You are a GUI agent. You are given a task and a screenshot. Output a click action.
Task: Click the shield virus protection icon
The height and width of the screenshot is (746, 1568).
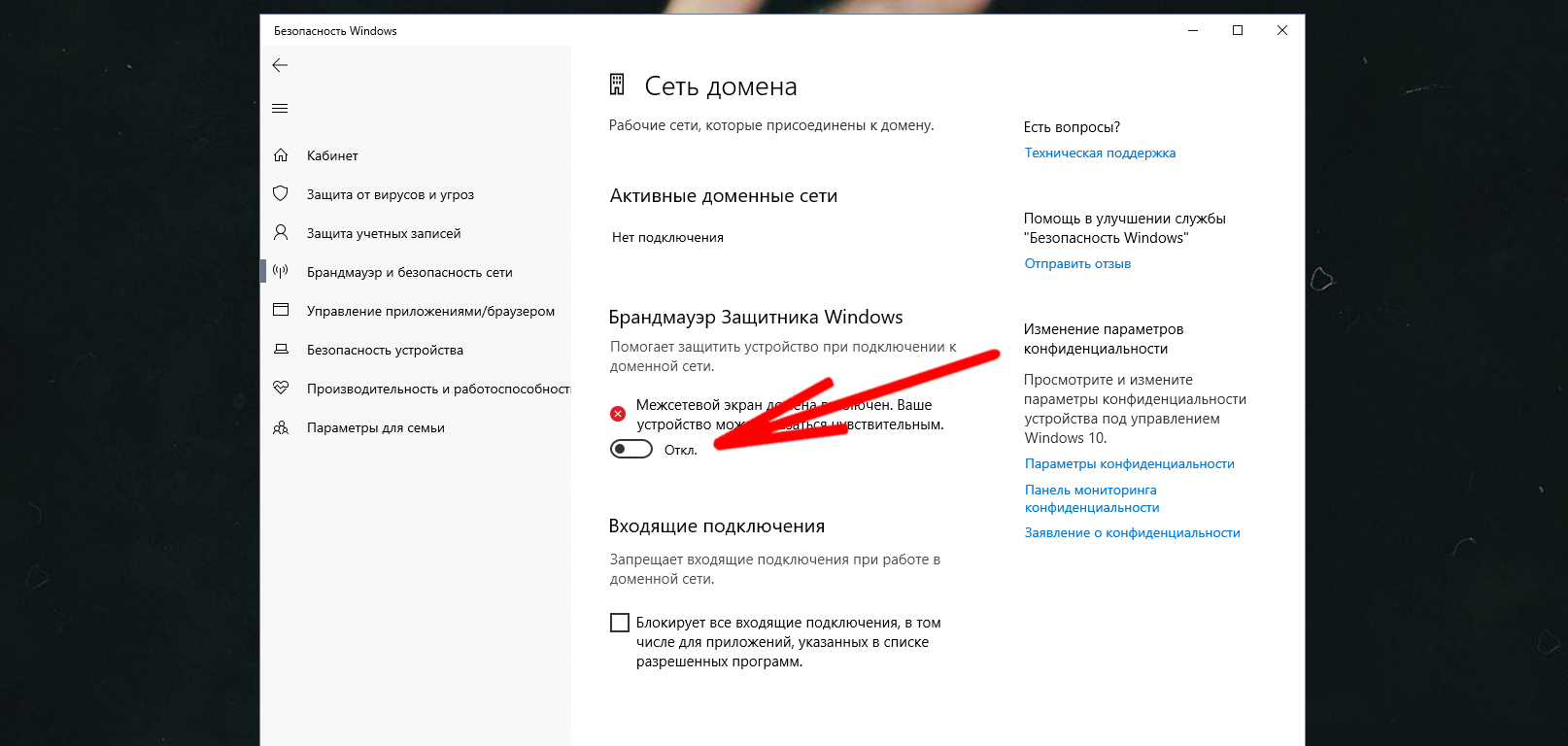pos(281,193)
